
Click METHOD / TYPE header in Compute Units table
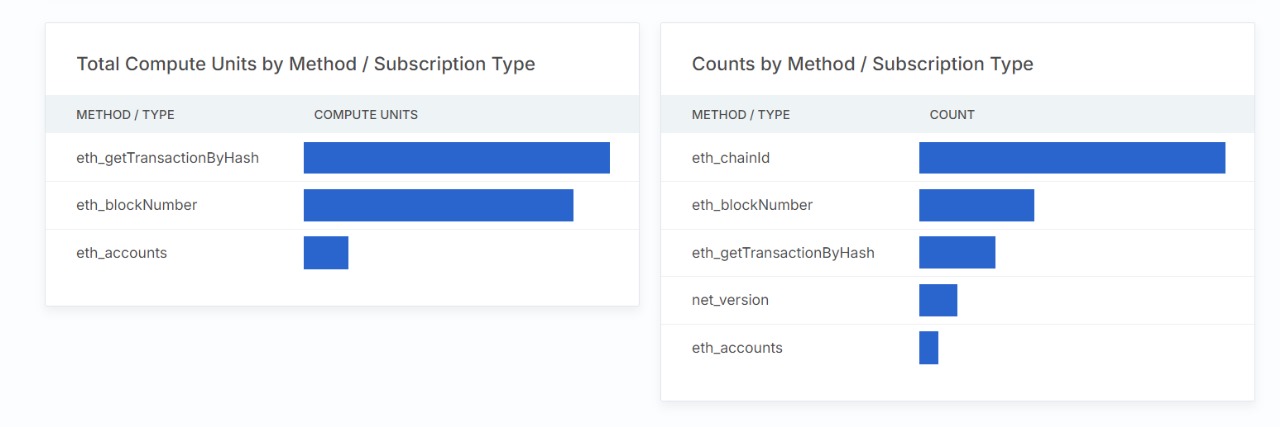[125, 115]
